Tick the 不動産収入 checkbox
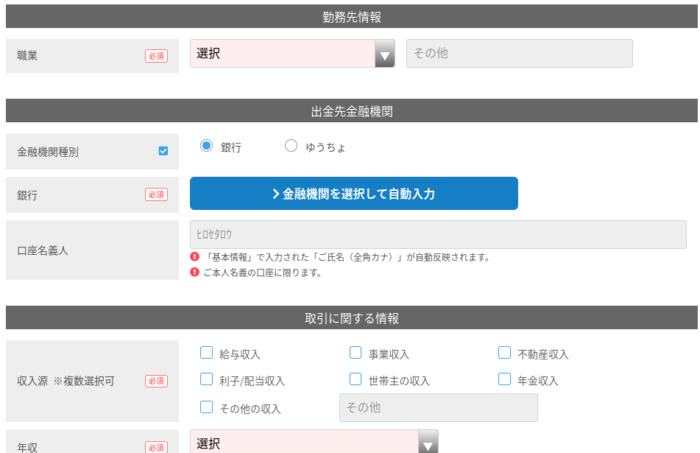The height and width of the screenshot is (453, 700). coord(504,353)
